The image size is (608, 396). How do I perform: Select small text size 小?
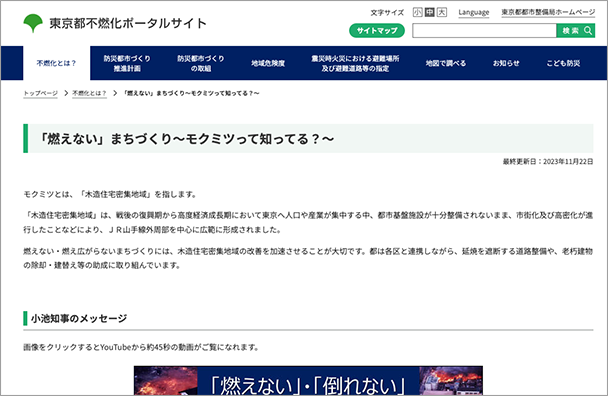(418, 12)
